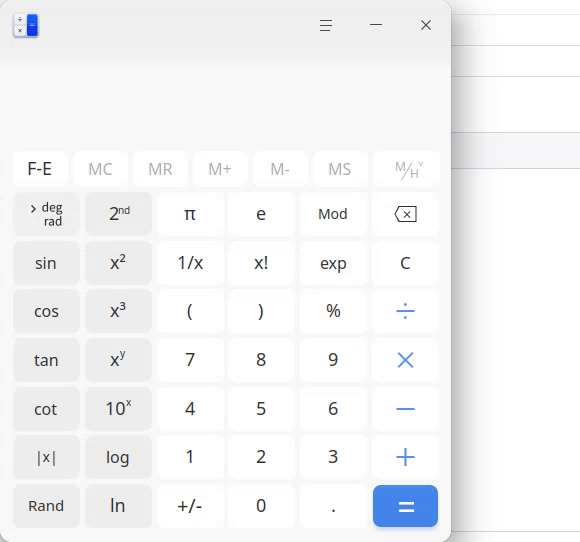The image size is (580, 542).
Task: Click the sin function
Action: click(x=46, y=263)
